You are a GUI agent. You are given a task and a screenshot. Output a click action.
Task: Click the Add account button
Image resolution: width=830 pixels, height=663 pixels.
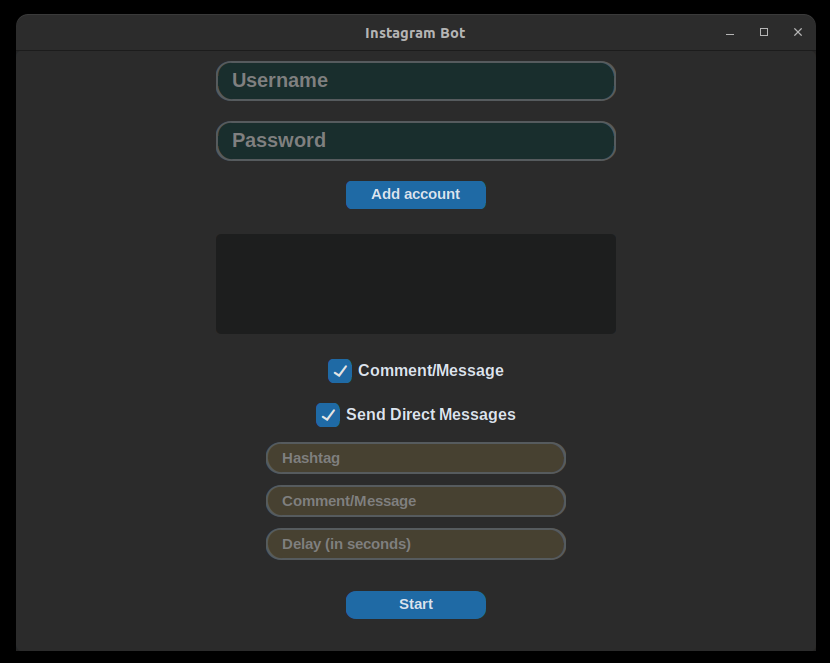(x=416, y=195)
